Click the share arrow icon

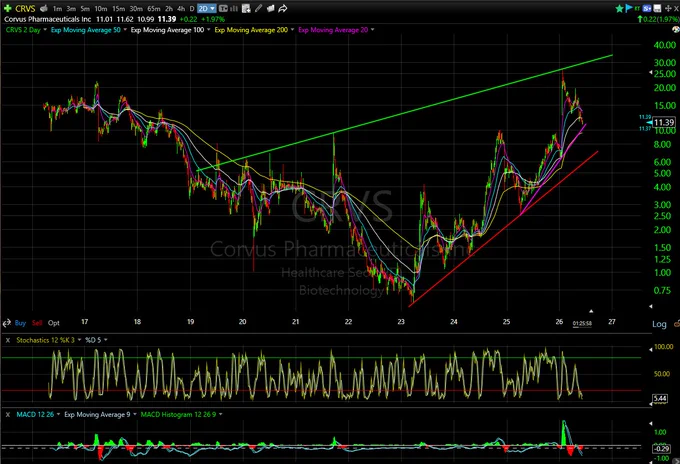pyautogui.click(x=283, y=8)
